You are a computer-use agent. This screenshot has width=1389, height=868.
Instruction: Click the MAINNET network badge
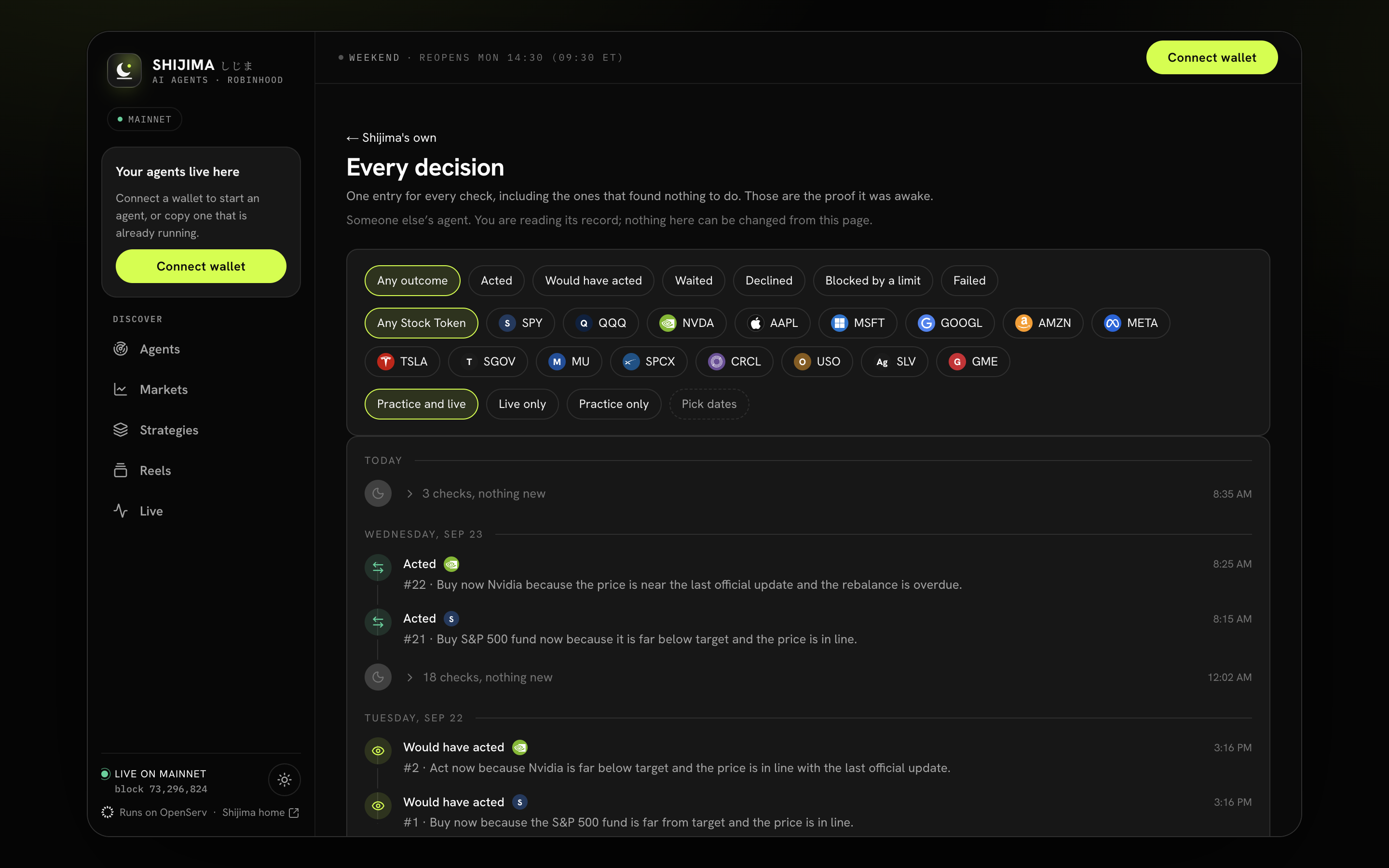point(145,120)
